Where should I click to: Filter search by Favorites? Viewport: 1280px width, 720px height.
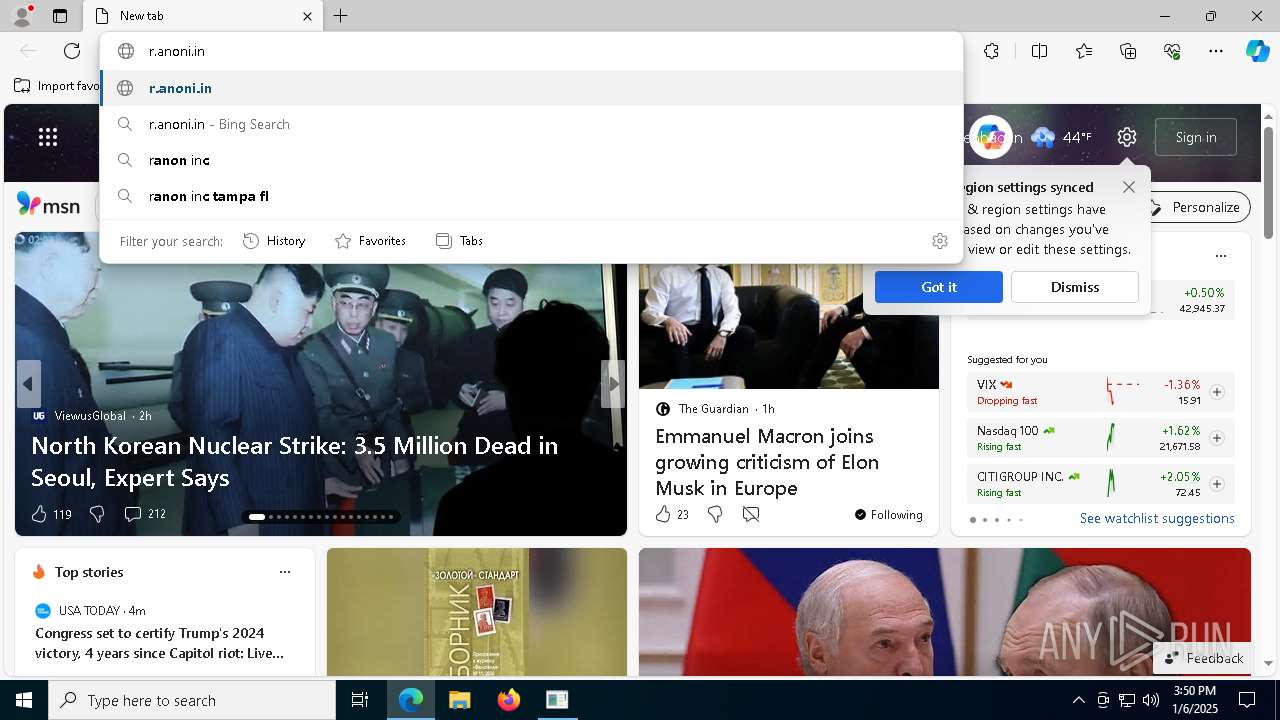[370, 241]
